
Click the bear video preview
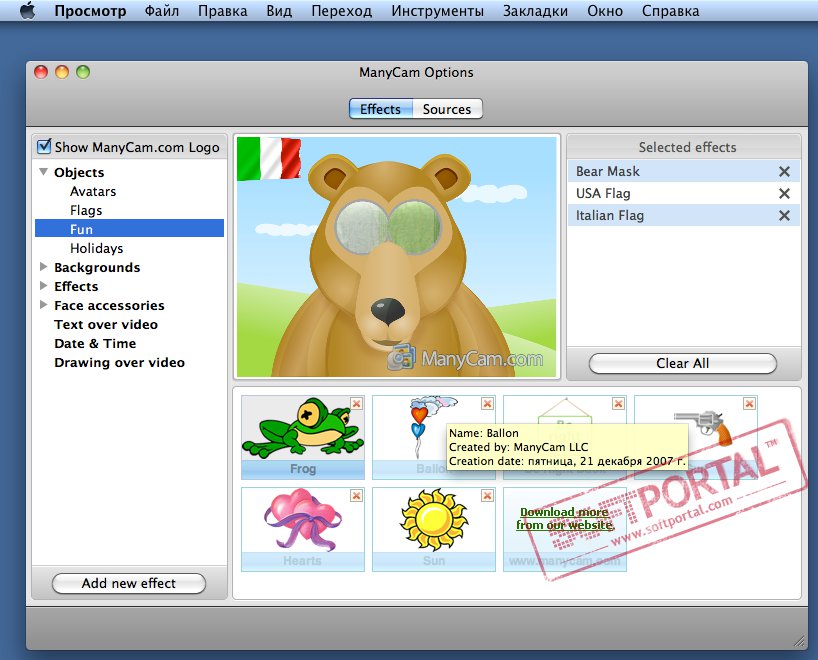pos(397,256)
